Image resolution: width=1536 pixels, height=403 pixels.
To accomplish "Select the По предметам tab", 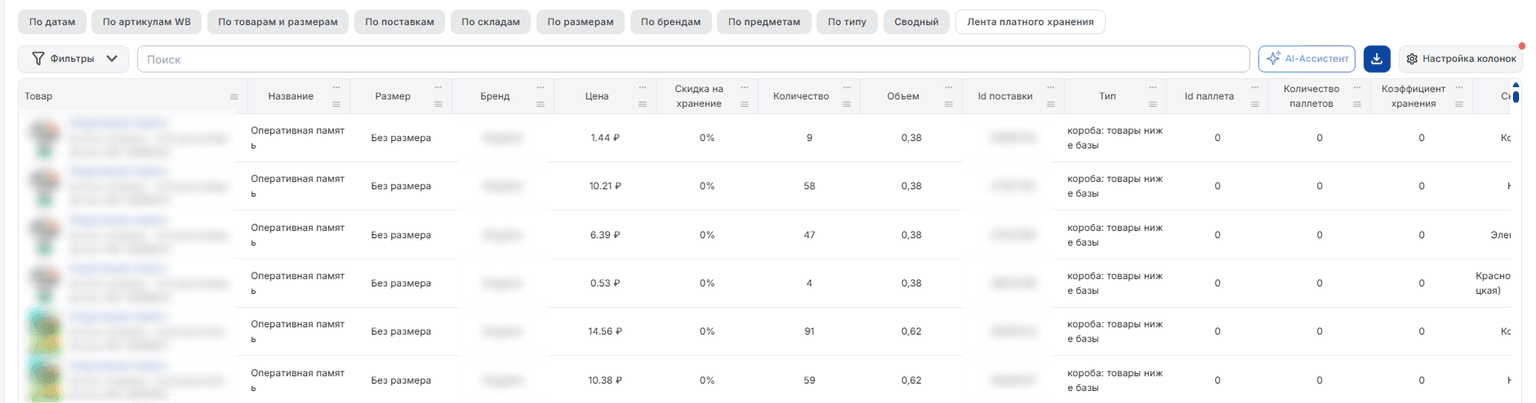I will 763,22.
